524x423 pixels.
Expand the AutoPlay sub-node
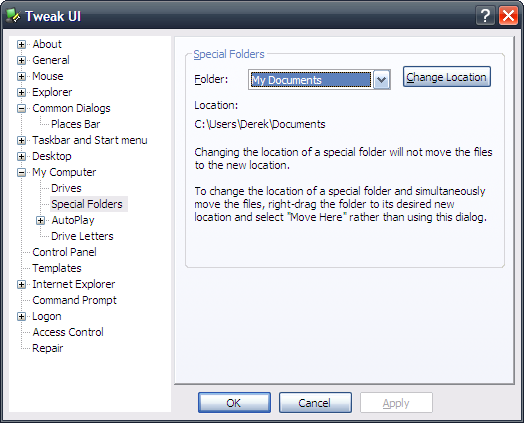[x=40, y=221]
